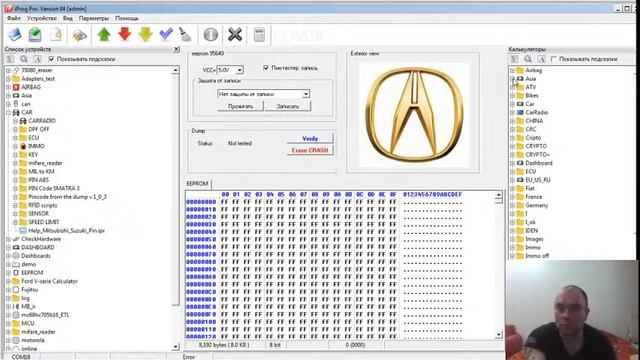This screenshot has width=640, height=360.
Task: Select the EEPROM tab
Action: pyautogui.click(x=198, y=184)
